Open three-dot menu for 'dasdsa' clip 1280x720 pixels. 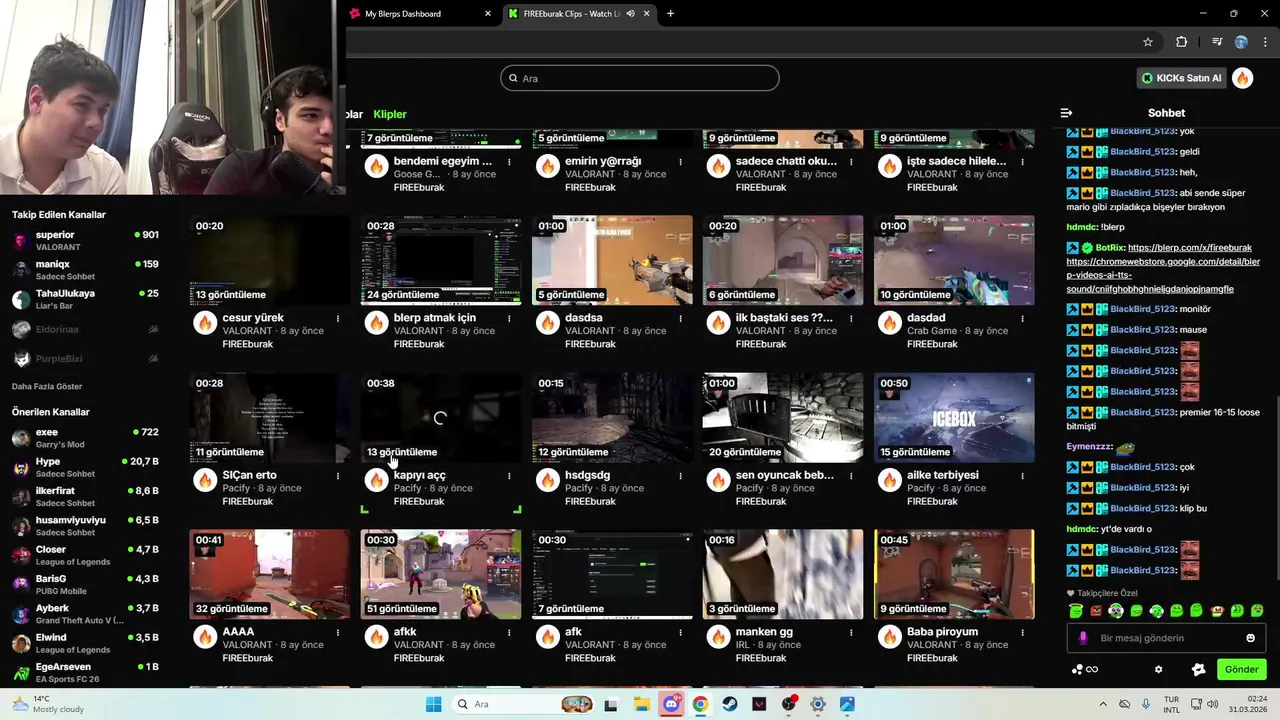pyautogui.click(x=680, y=319)
